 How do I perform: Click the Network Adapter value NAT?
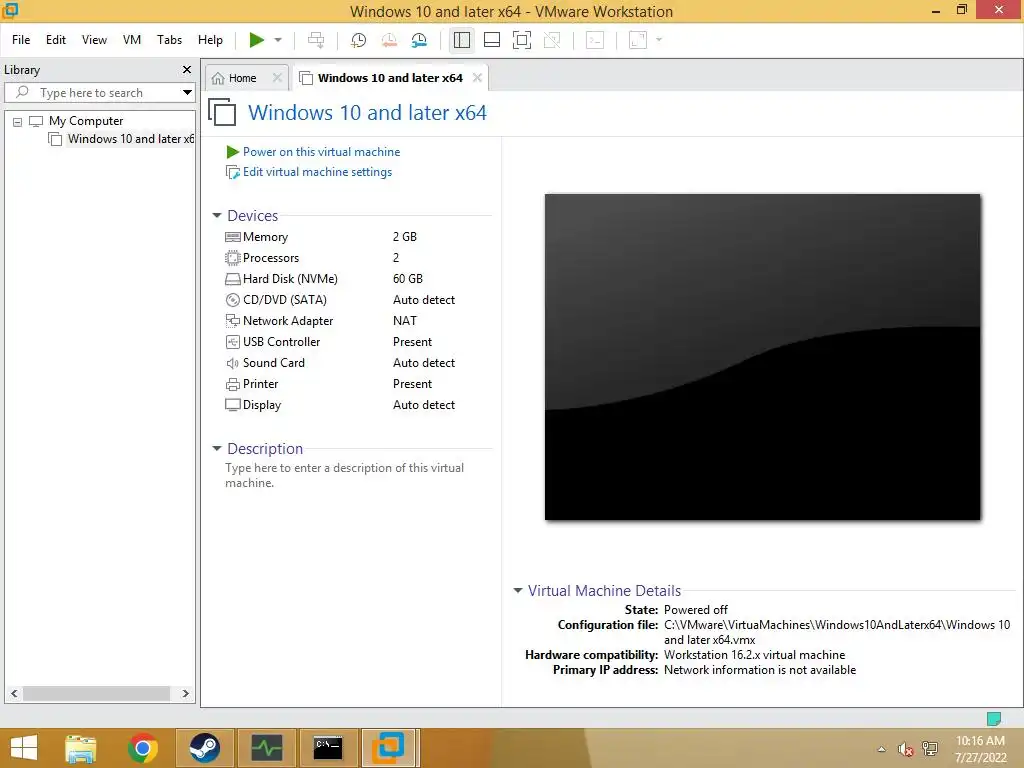405,321
